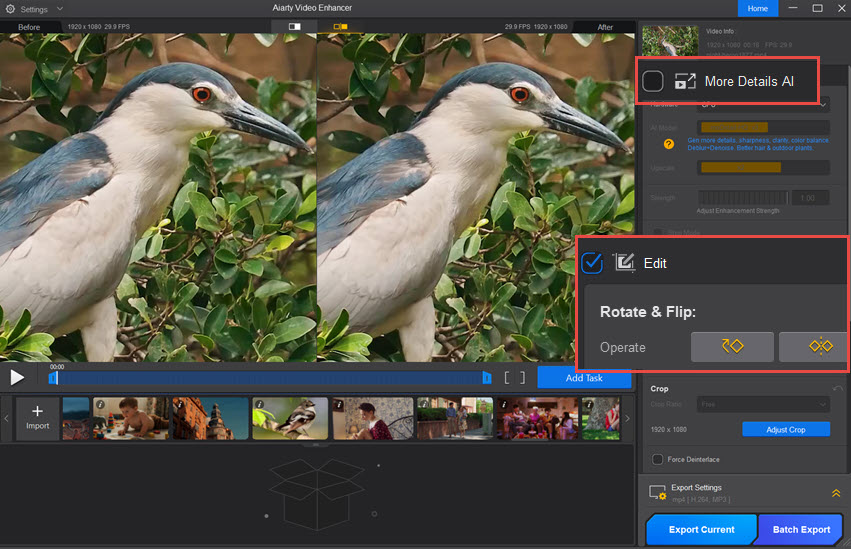
Task: Select the After preview label
Action: point(605,27)
